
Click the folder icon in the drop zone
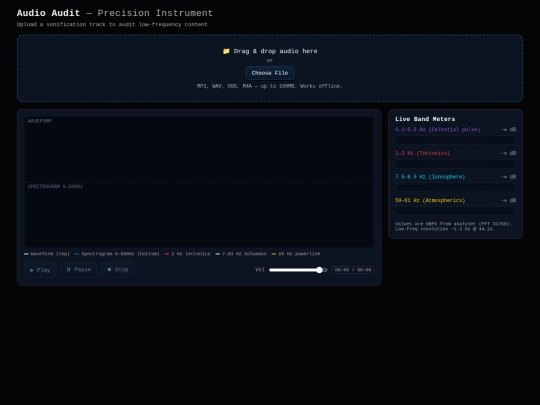[226, 51]
